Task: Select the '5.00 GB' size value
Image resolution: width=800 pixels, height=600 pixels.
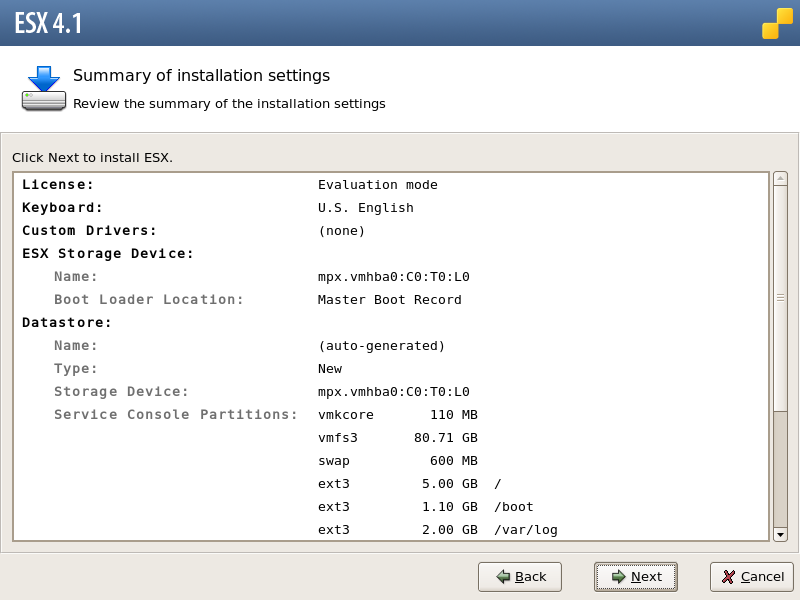Action: (450, 484)
